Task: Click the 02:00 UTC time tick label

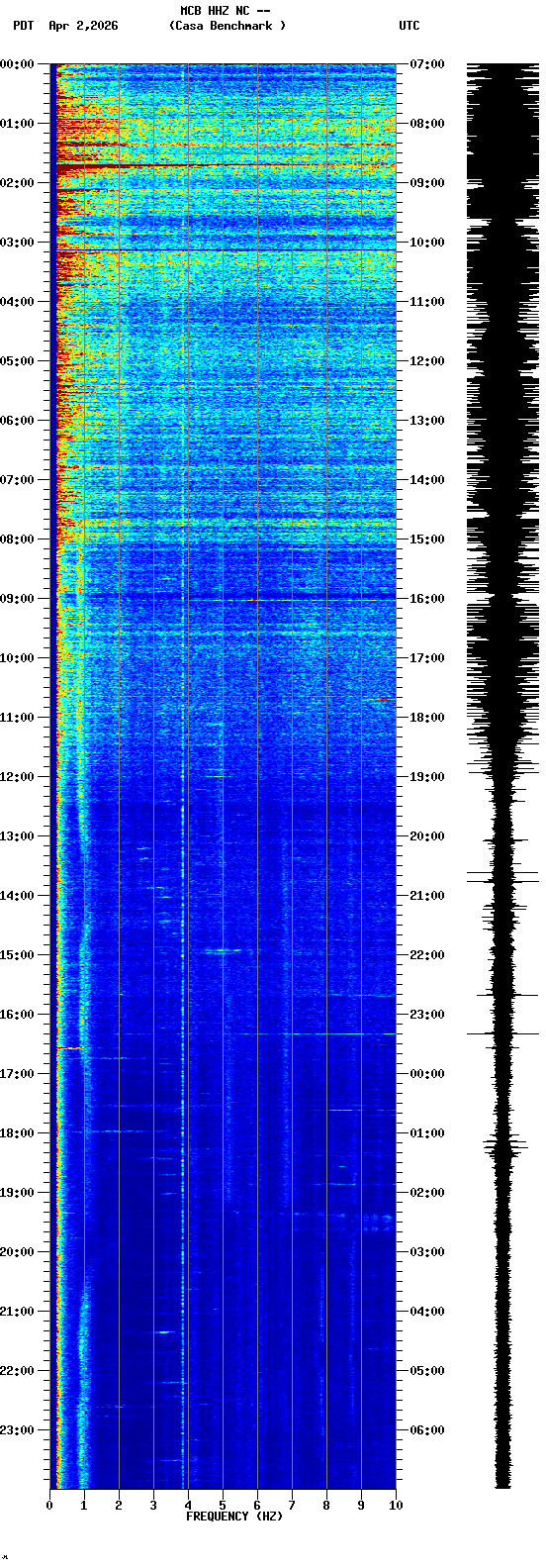Action: [426, 1193]
